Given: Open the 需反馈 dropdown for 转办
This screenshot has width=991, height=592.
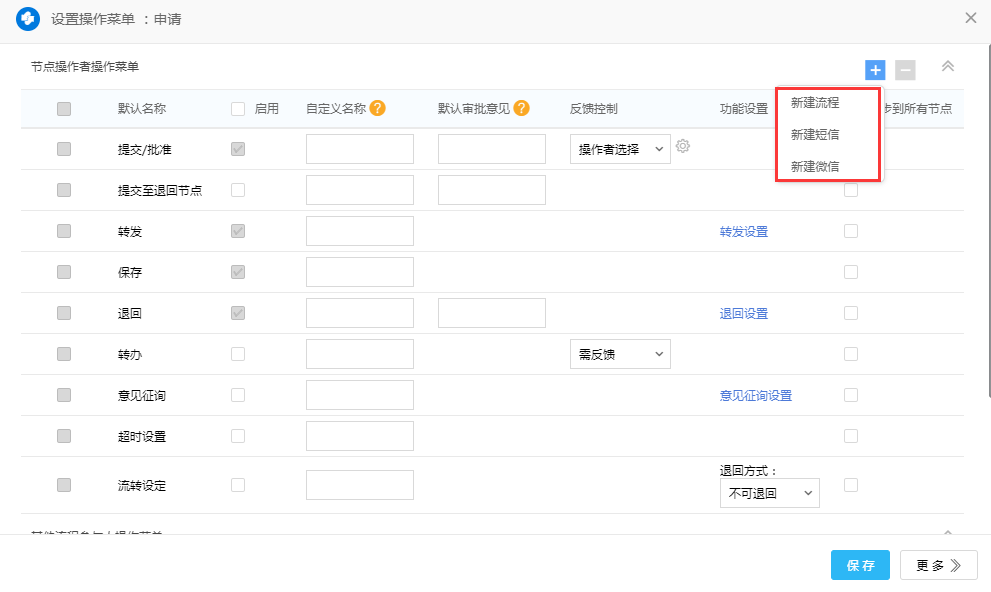Looking at the screenshot, I should click(620, 354).
